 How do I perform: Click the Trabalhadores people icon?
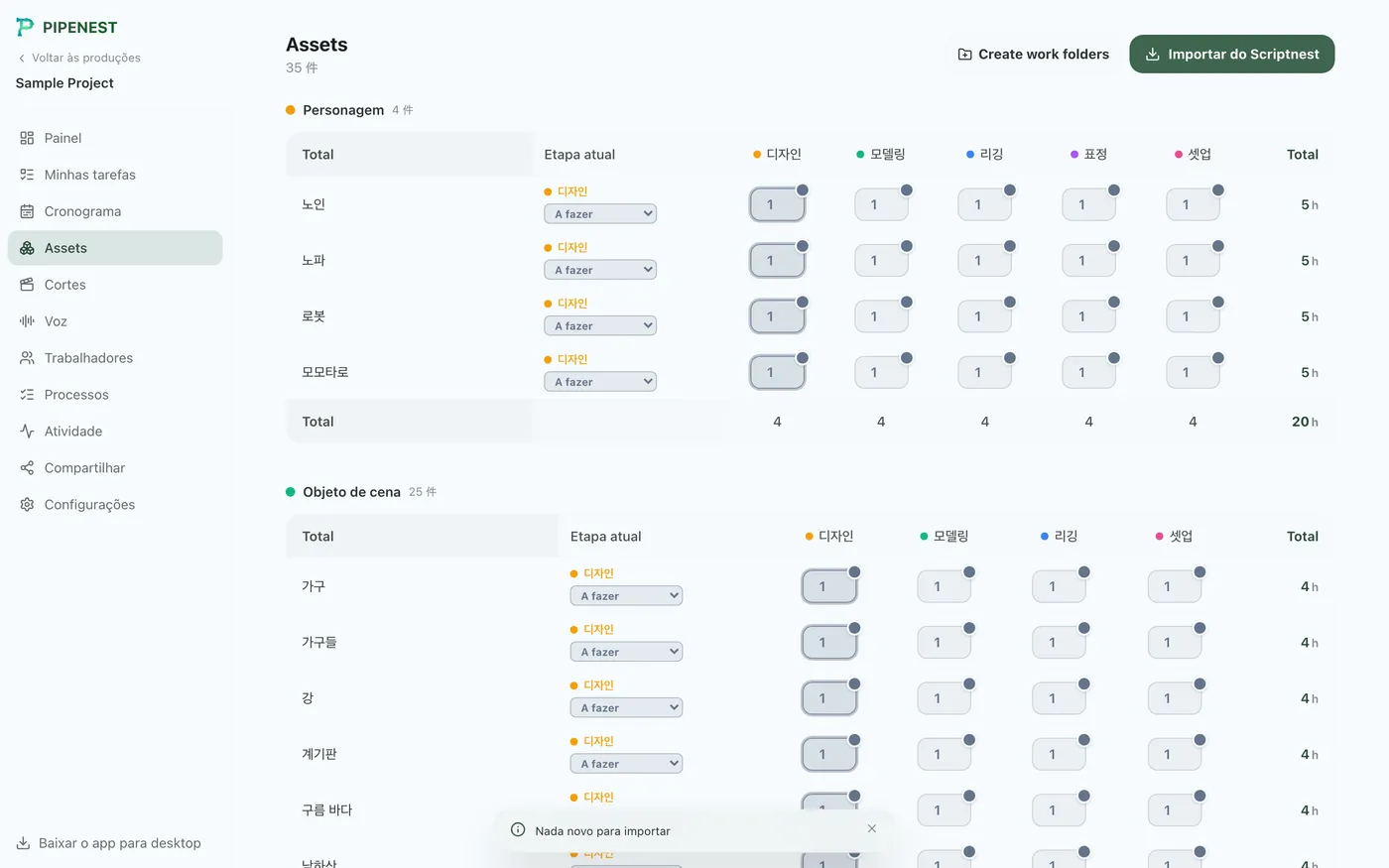(x=27, y=358)
